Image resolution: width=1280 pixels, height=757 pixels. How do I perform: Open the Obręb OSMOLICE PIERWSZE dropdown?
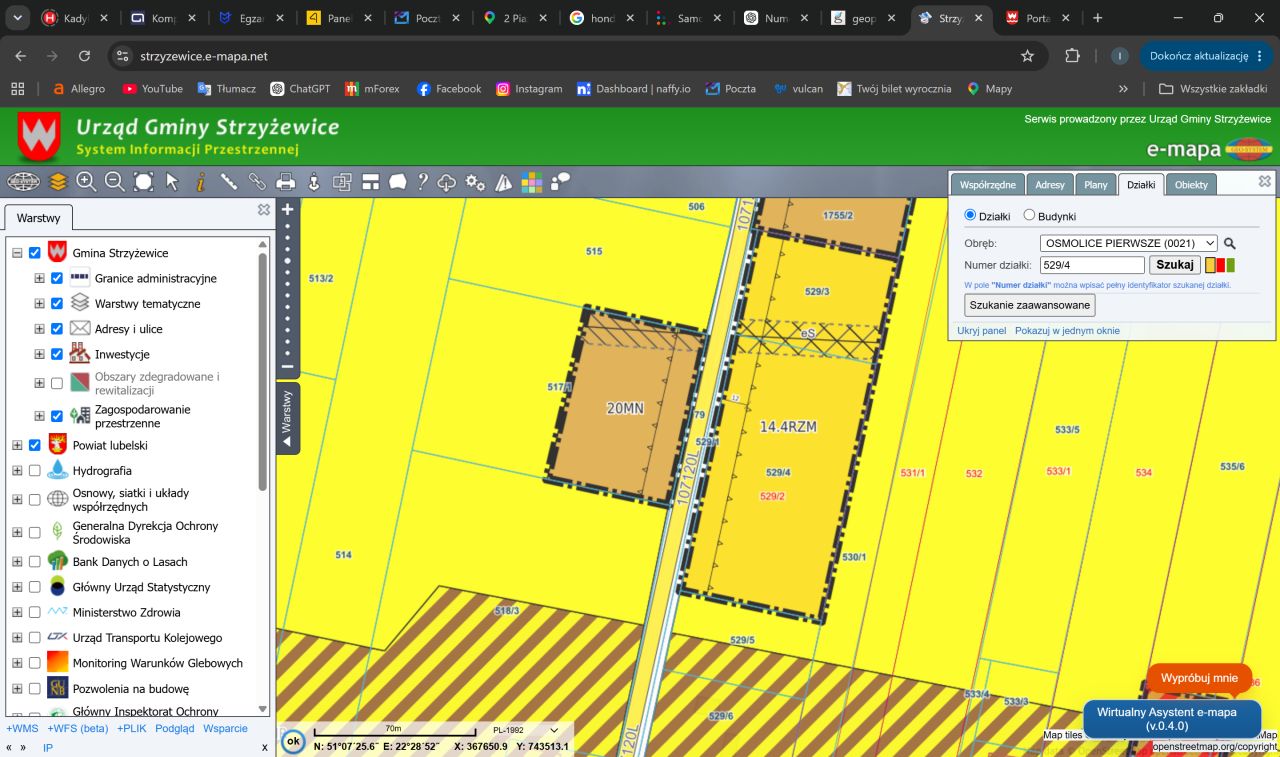1129,243
